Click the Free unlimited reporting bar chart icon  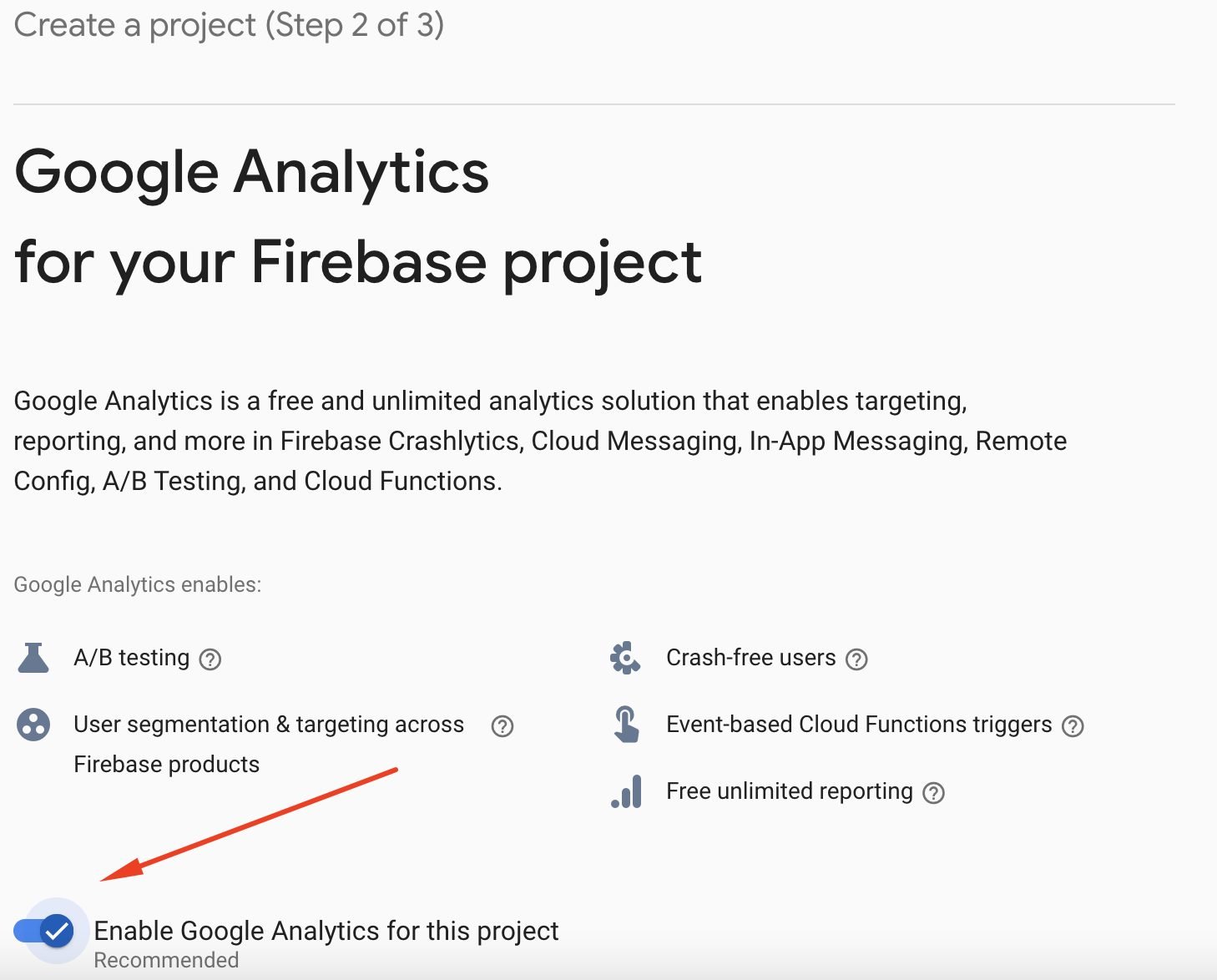pos(624,792)
